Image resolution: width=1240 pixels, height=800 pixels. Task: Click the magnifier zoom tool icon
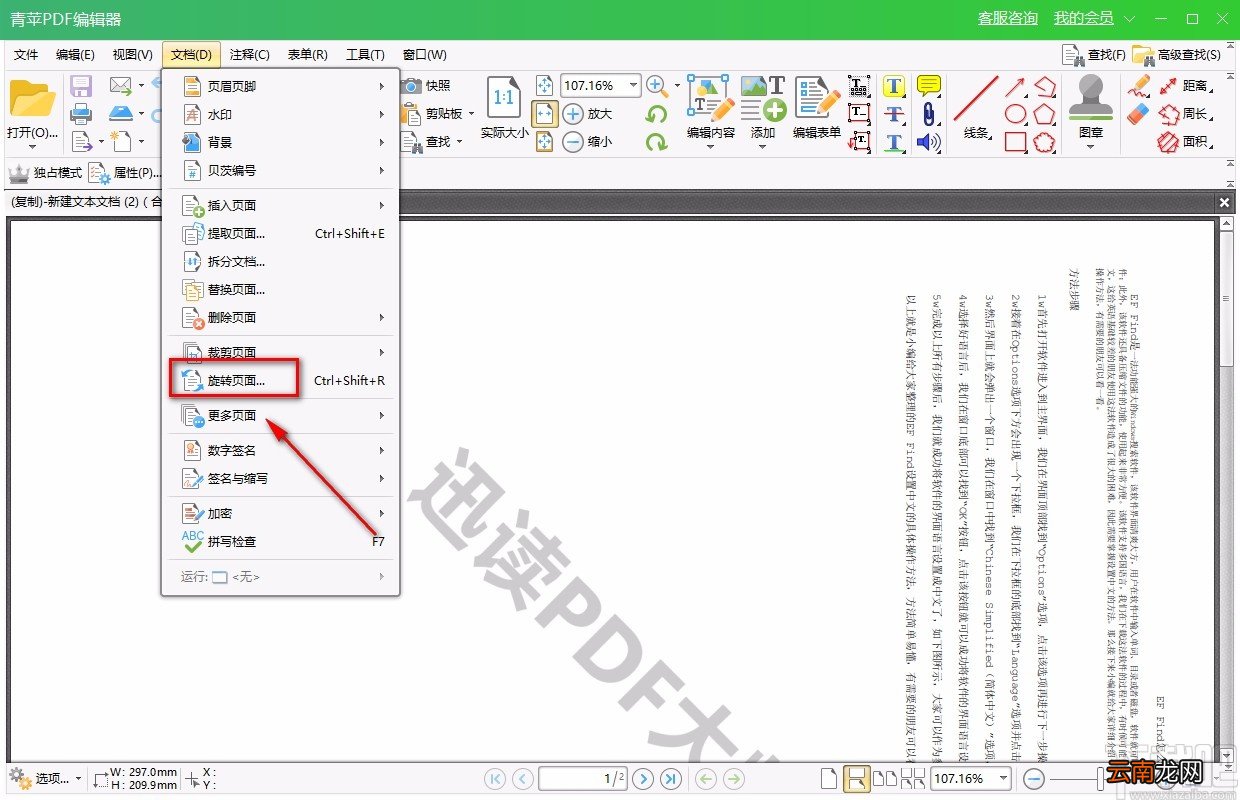coord(657,86)
